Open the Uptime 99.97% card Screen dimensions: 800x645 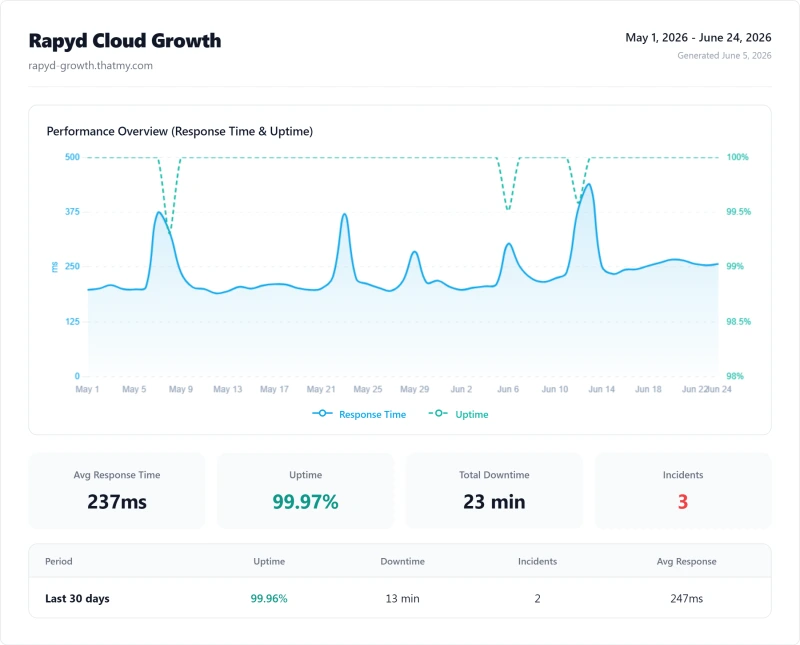click(306, 491)
